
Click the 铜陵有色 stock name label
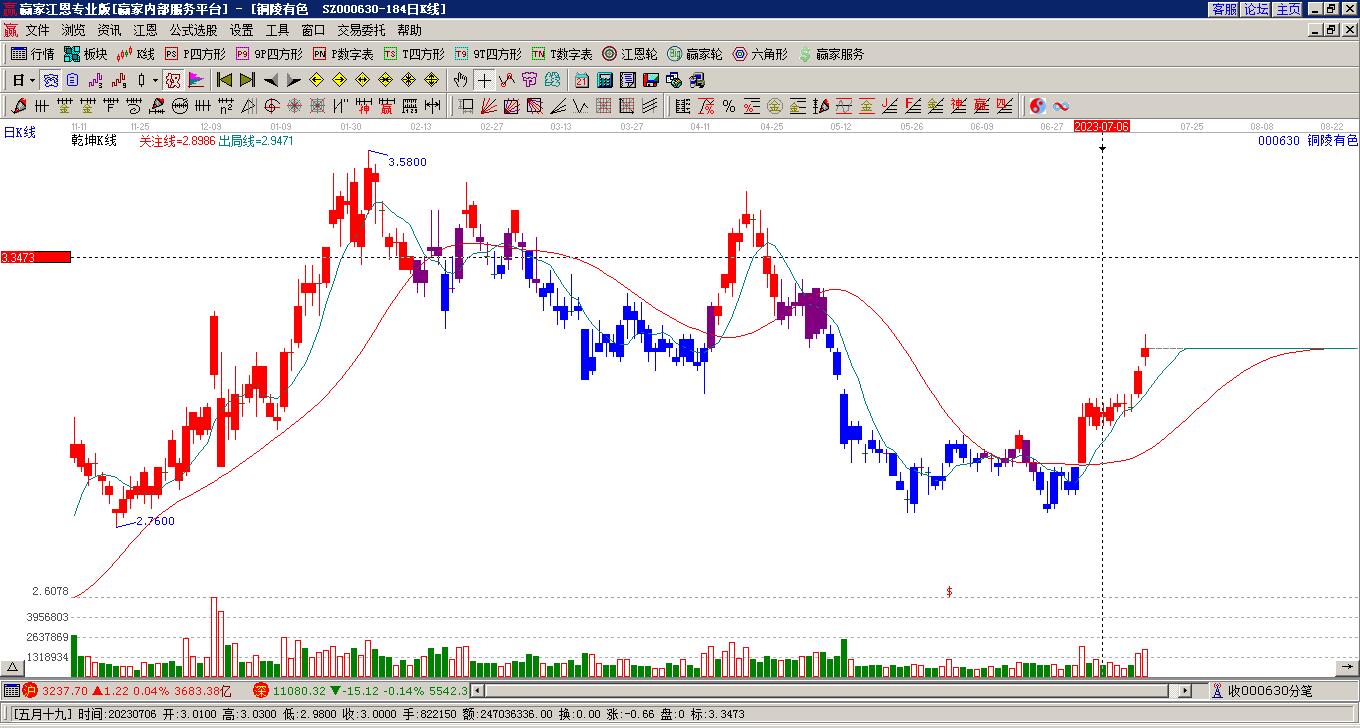point(1333,141)
